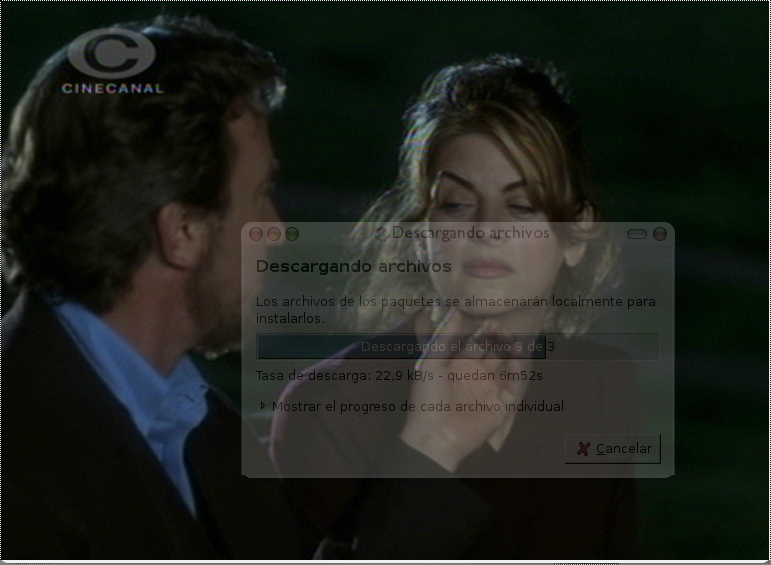The image size is (771, 565).
Task: Click the round button at dialog's far right
Action: [x=660, y=234]
